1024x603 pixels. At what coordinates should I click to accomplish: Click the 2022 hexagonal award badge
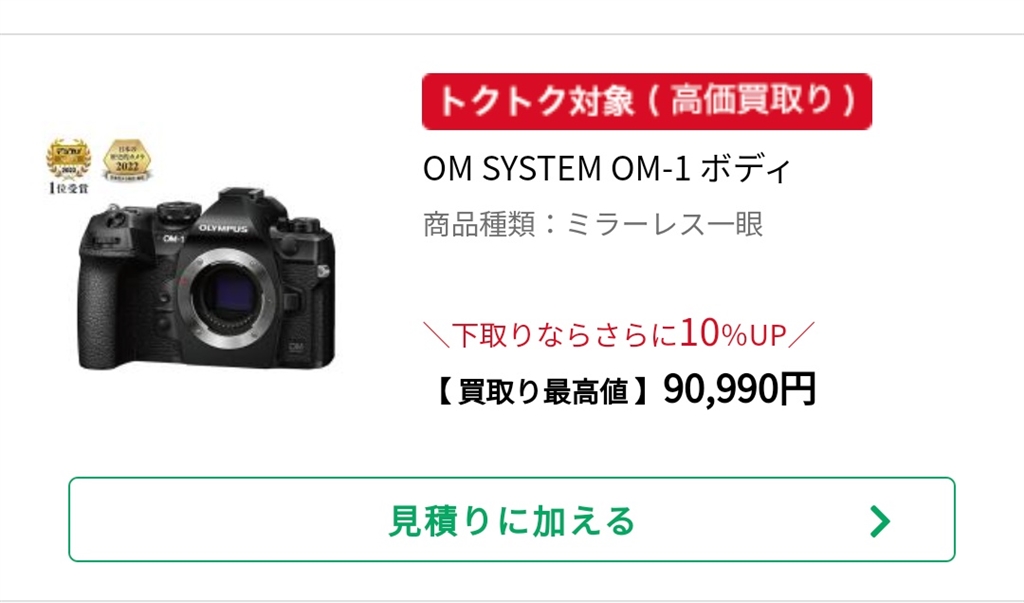tap(127, 160)
